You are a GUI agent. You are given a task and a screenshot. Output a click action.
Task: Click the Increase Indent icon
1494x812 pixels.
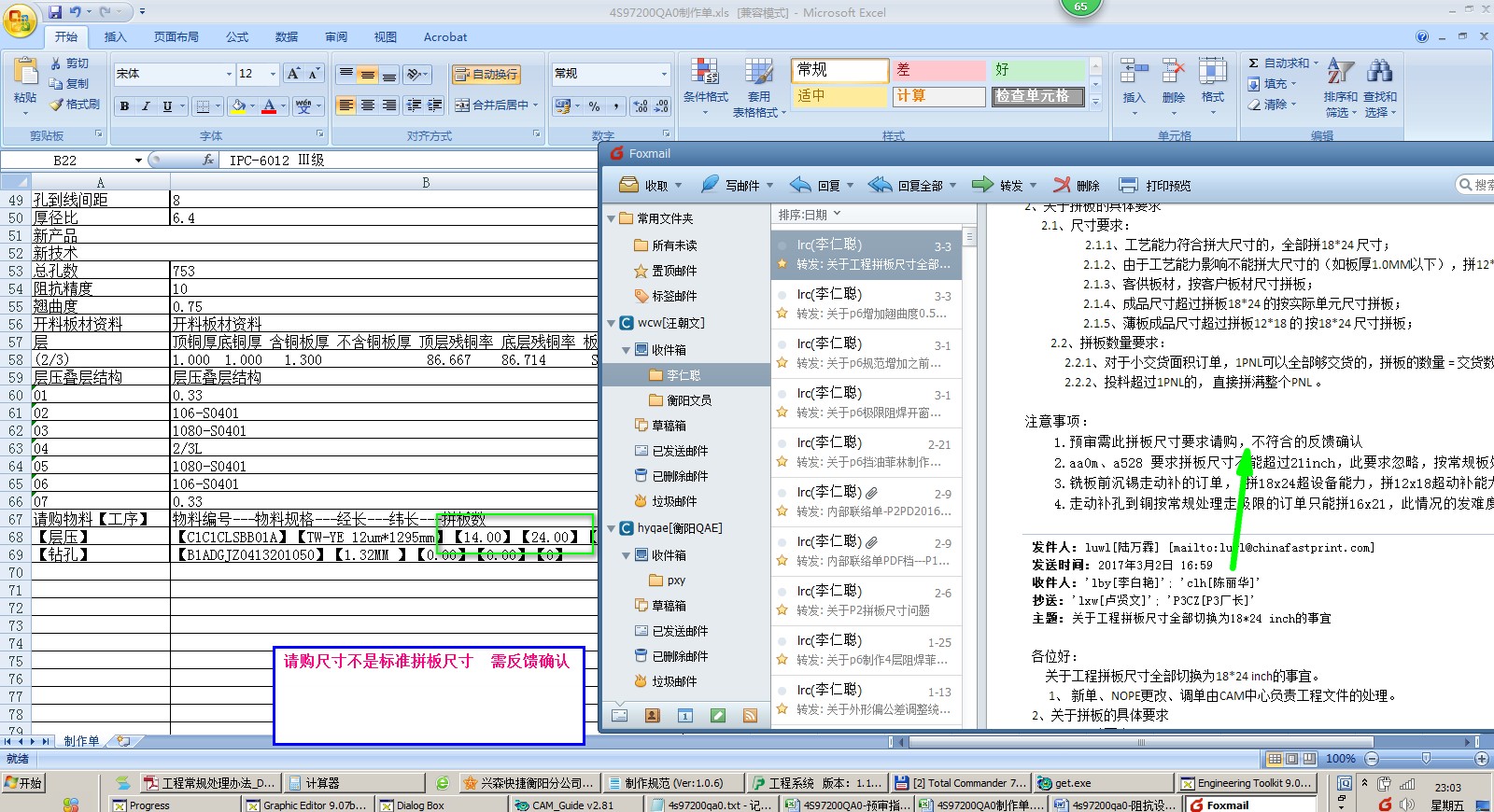pos(434,105)
